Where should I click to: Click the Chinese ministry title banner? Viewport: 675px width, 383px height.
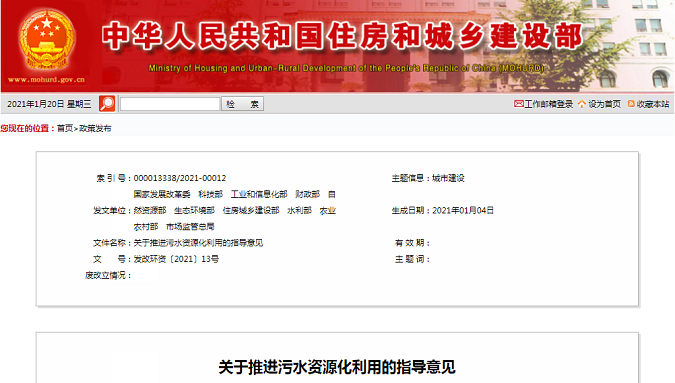click(343, 36)
